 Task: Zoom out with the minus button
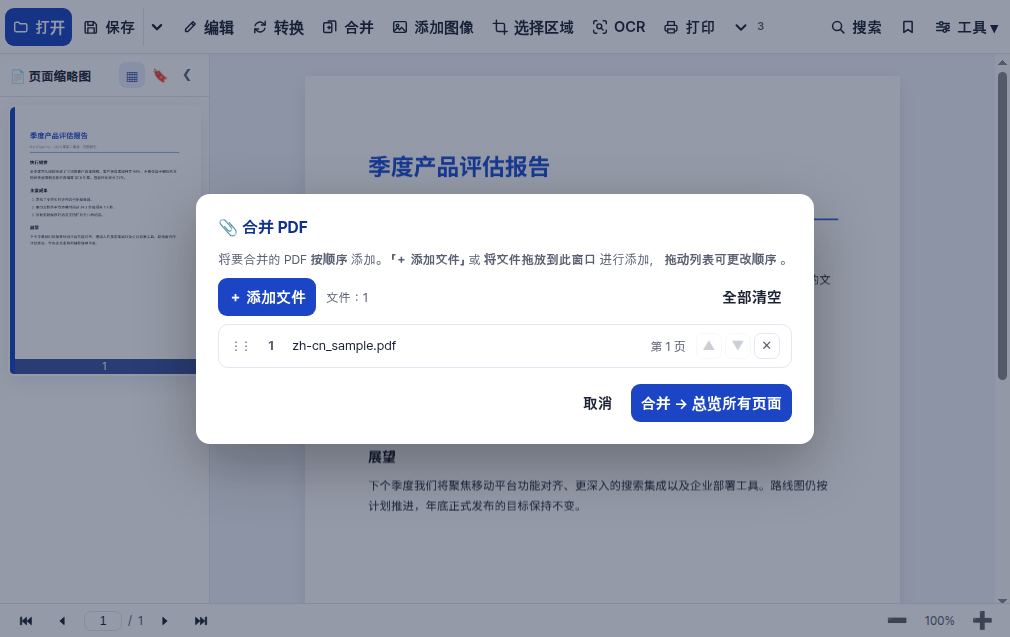click(897, 620)
